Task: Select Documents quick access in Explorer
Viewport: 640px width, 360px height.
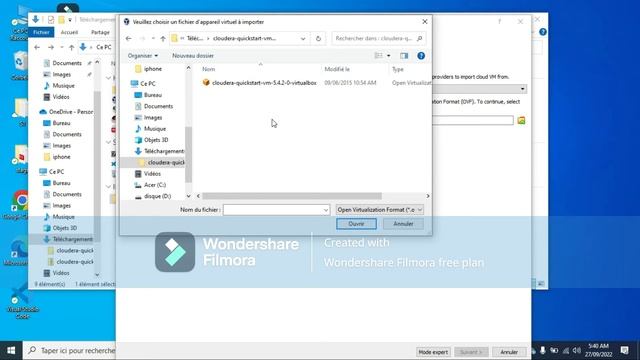Action: pyautogui.click(x=67, y=63)
